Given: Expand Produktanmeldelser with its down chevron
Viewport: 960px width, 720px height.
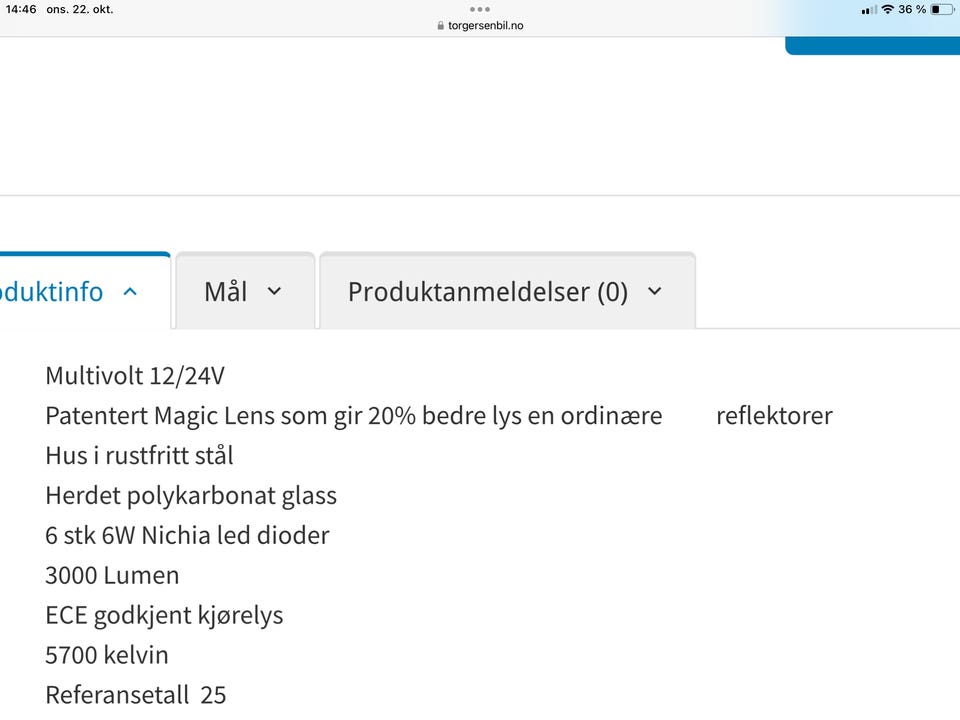Looking at the screenshot, I should (x=654, y=291).
